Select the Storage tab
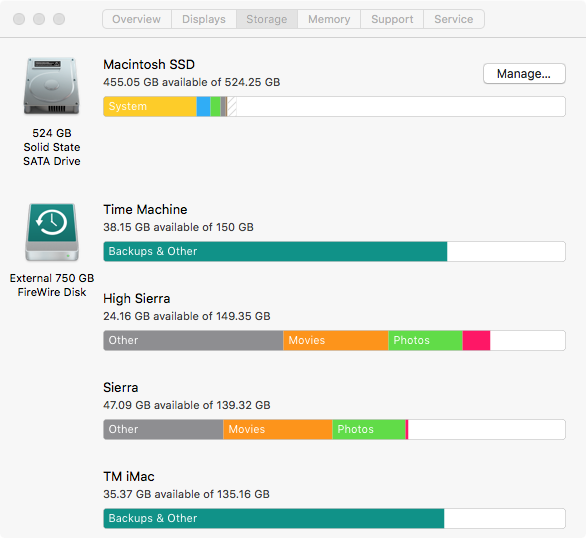 click(267, 19)
